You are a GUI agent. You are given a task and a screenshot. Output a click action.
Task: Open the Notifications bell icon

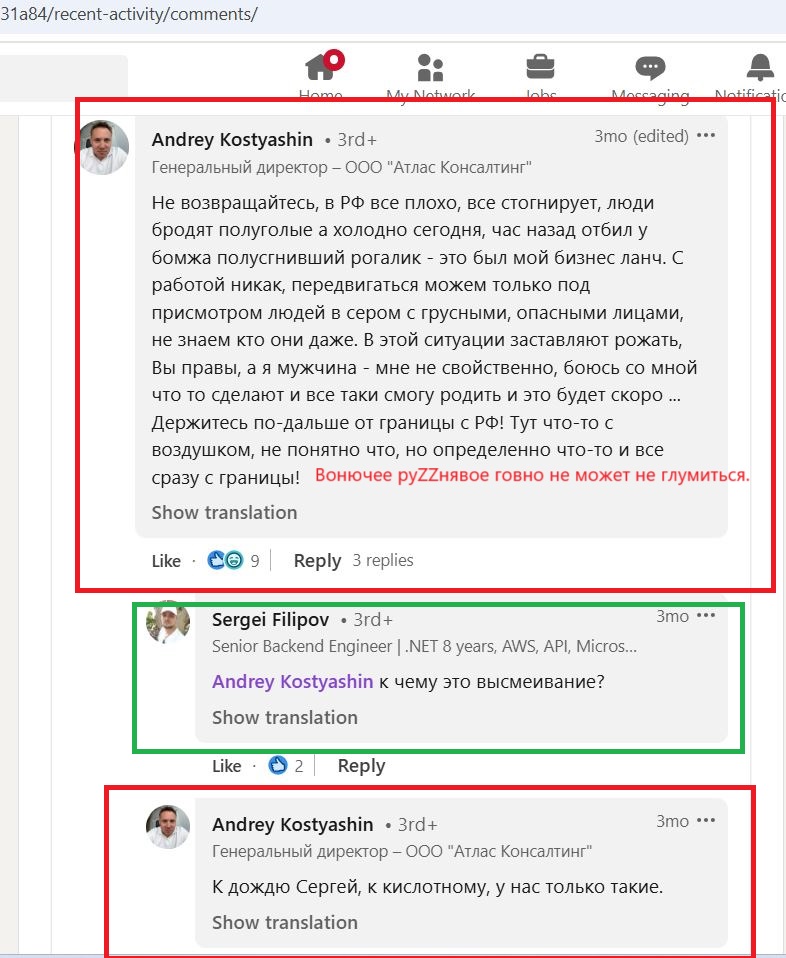click(x=760, y=67)
